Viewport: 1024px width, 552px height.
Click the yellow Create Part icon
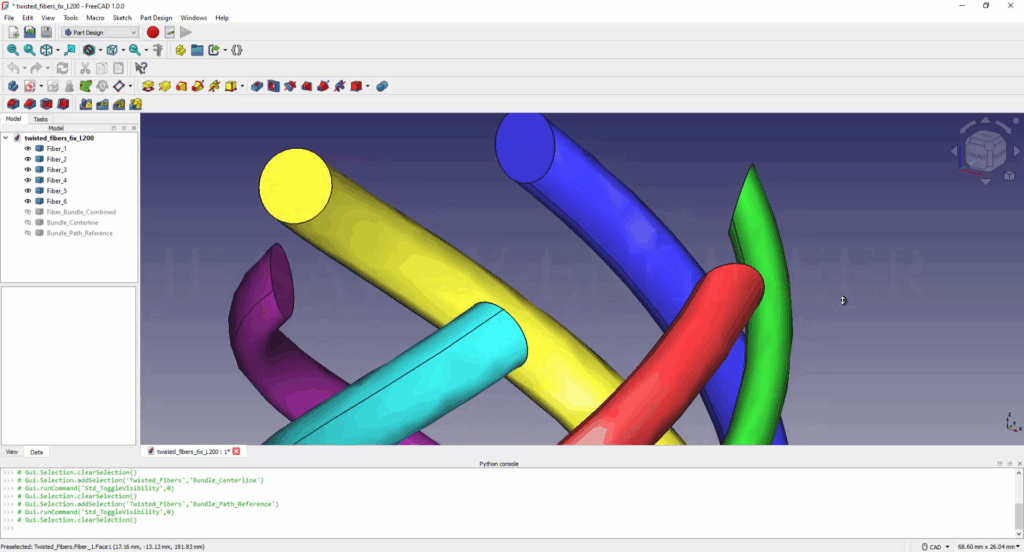click(x=180, y=50)
